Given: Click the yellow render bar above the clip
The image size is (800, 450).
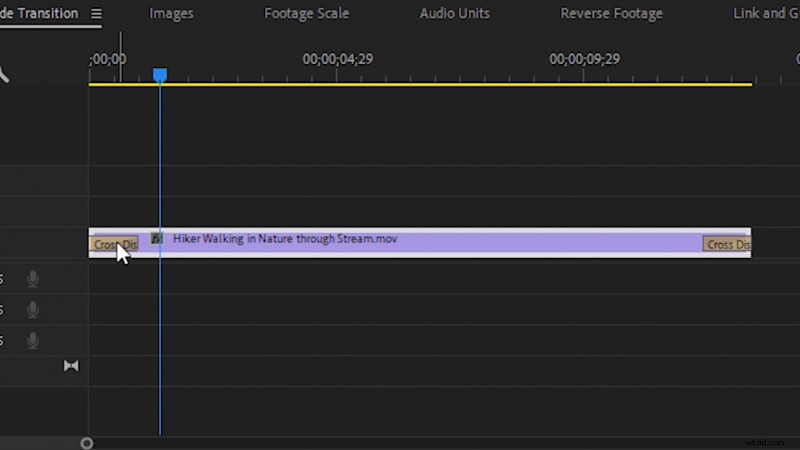Looking at the screenshot, I should tap(420, 84).
